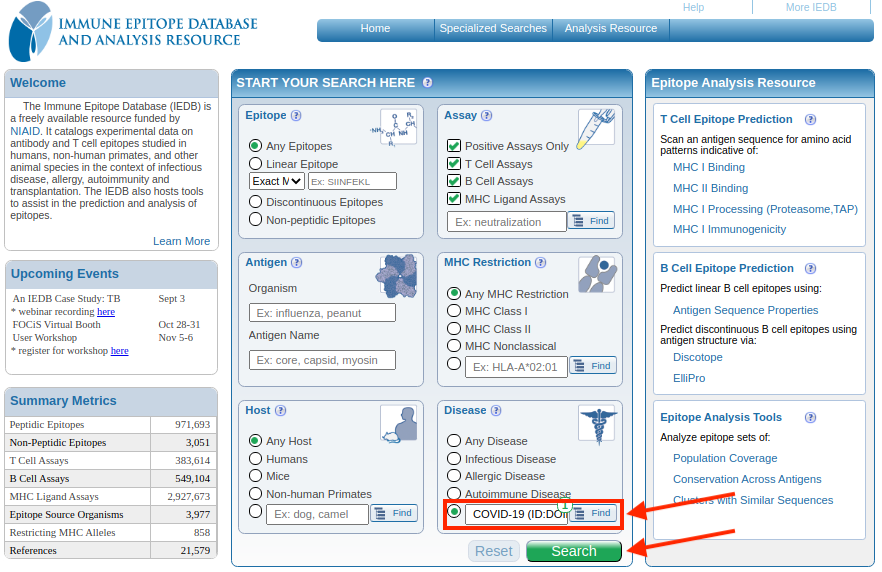Open Epitope Analysis Tools help icon
This screenshot has width=882, height=572.
[811, 418]
